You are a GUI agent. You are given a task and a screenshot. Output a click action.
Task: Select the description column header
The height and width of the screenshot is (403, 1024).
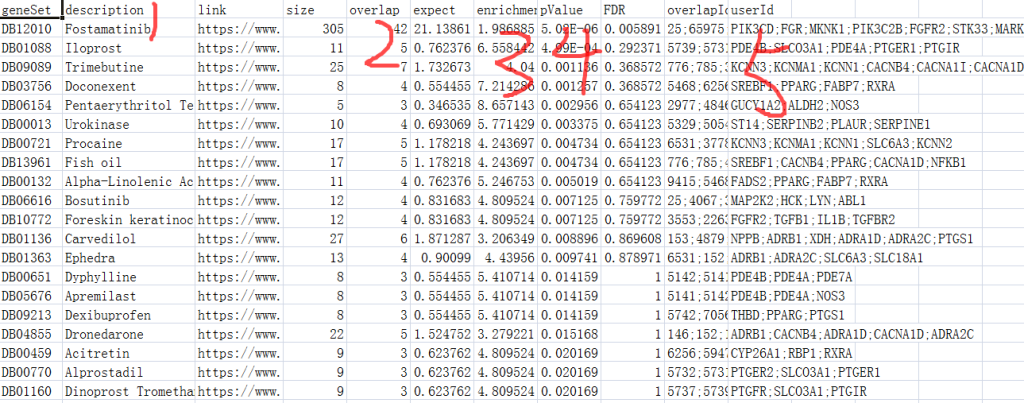click(x=129, y=10)
